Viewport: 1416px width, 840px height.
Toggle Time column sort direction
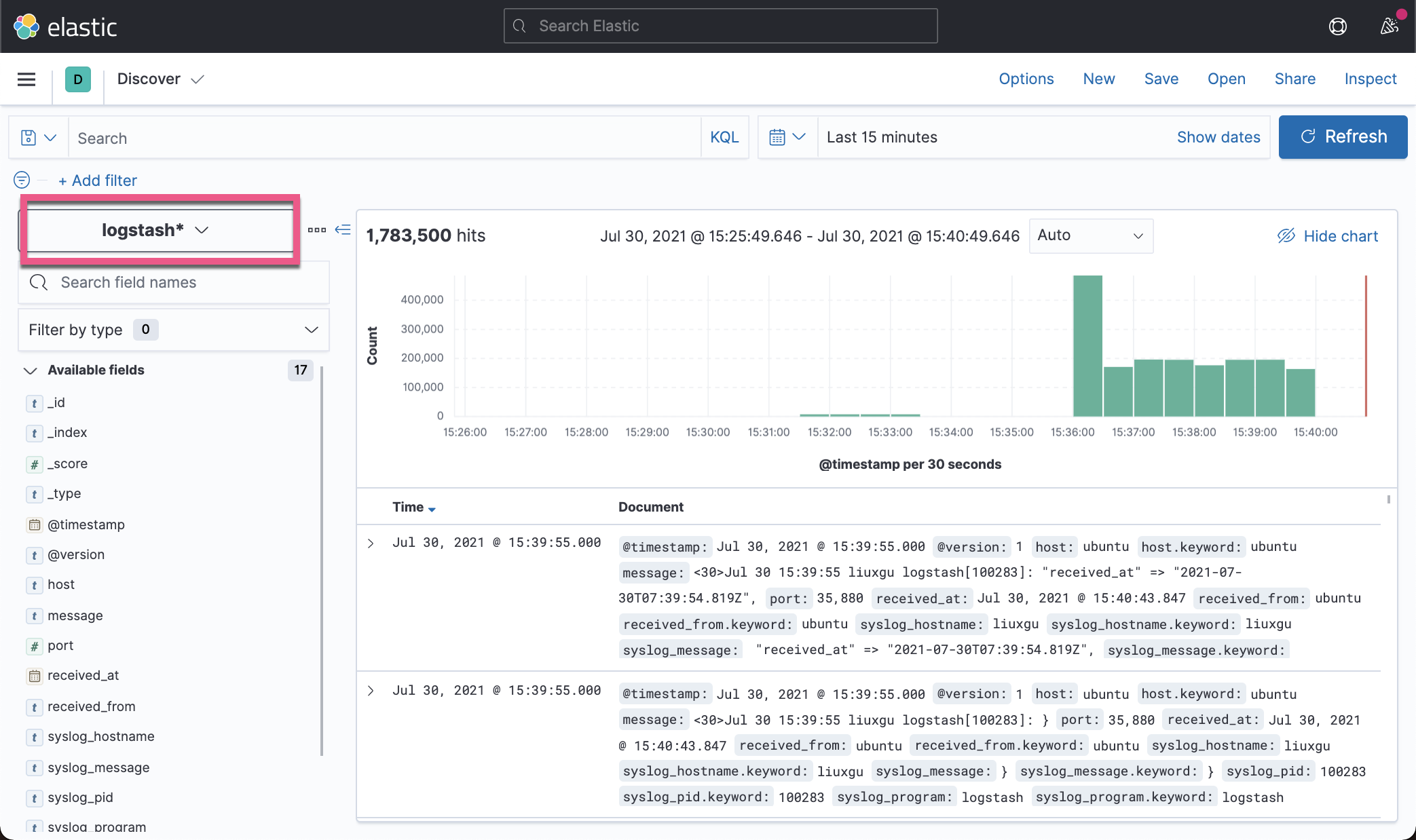coord(414,507)
